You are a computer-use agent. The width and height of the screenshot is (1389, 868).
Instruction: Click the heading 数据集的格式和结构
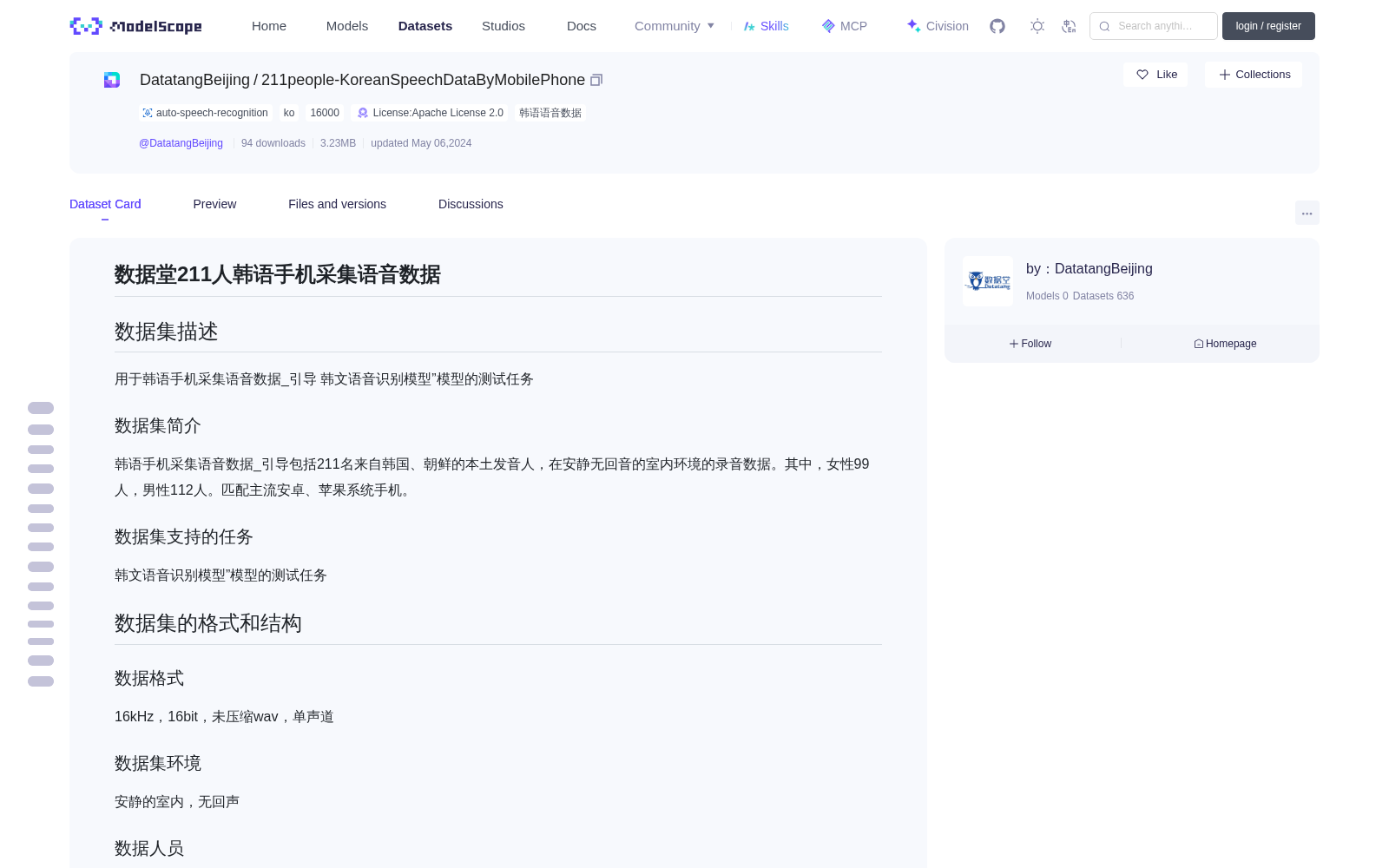208,623
